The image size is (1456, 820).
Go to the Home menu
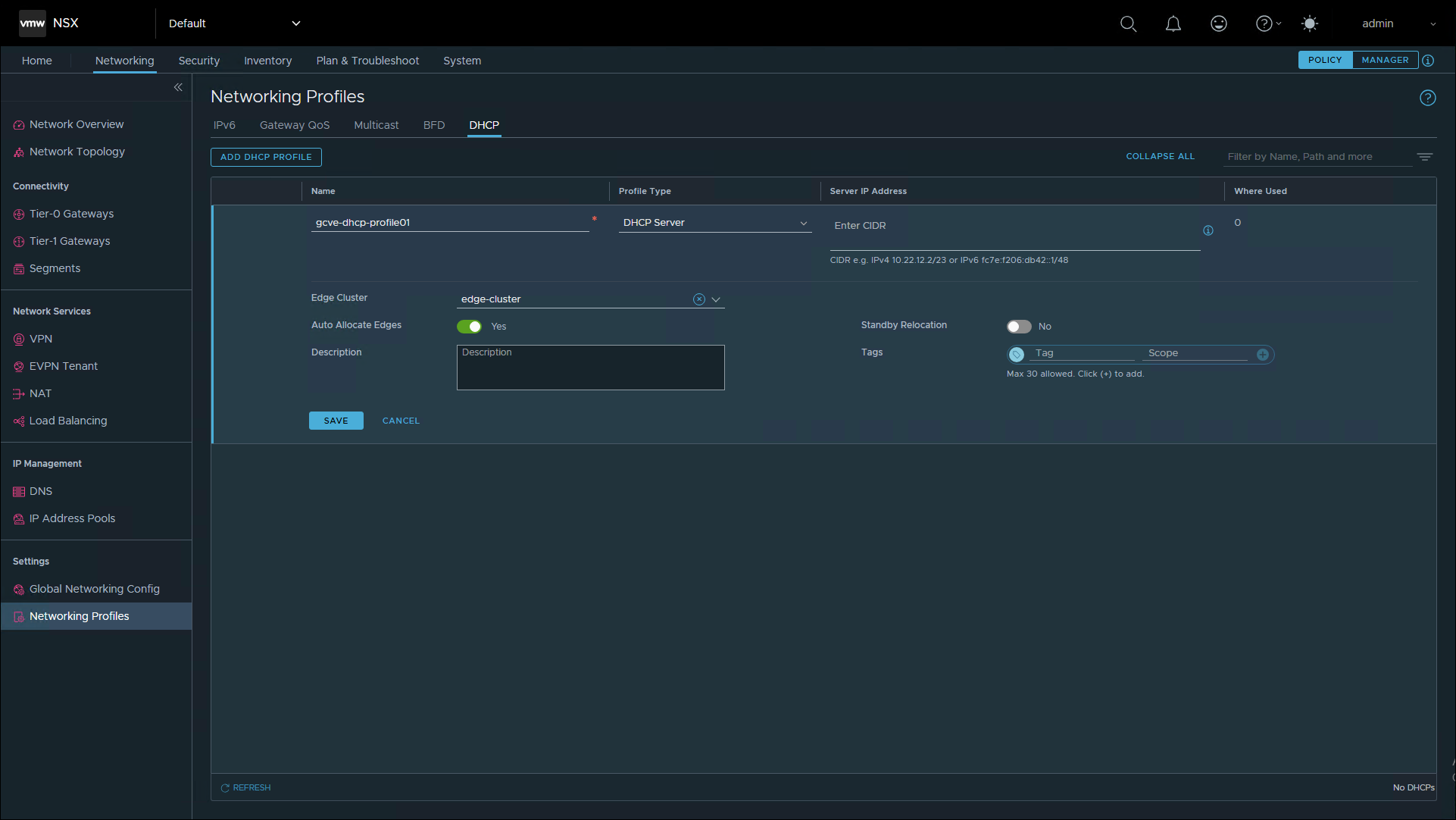[x=36, y=61]
